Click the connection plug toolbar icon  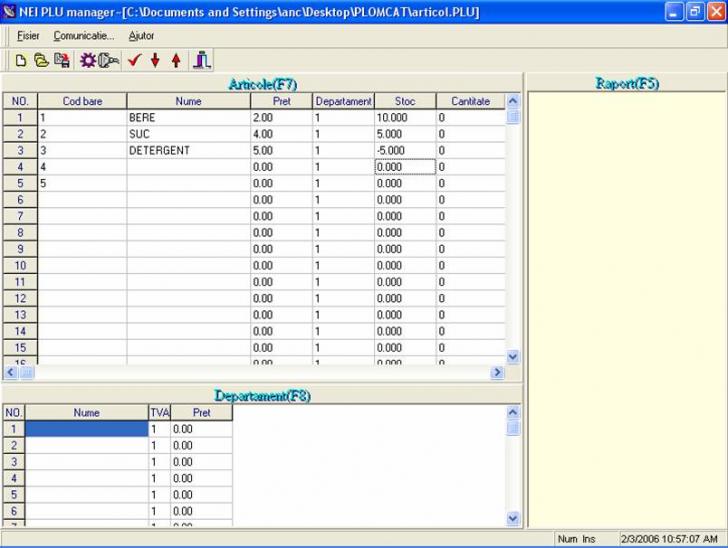[109, 60]
